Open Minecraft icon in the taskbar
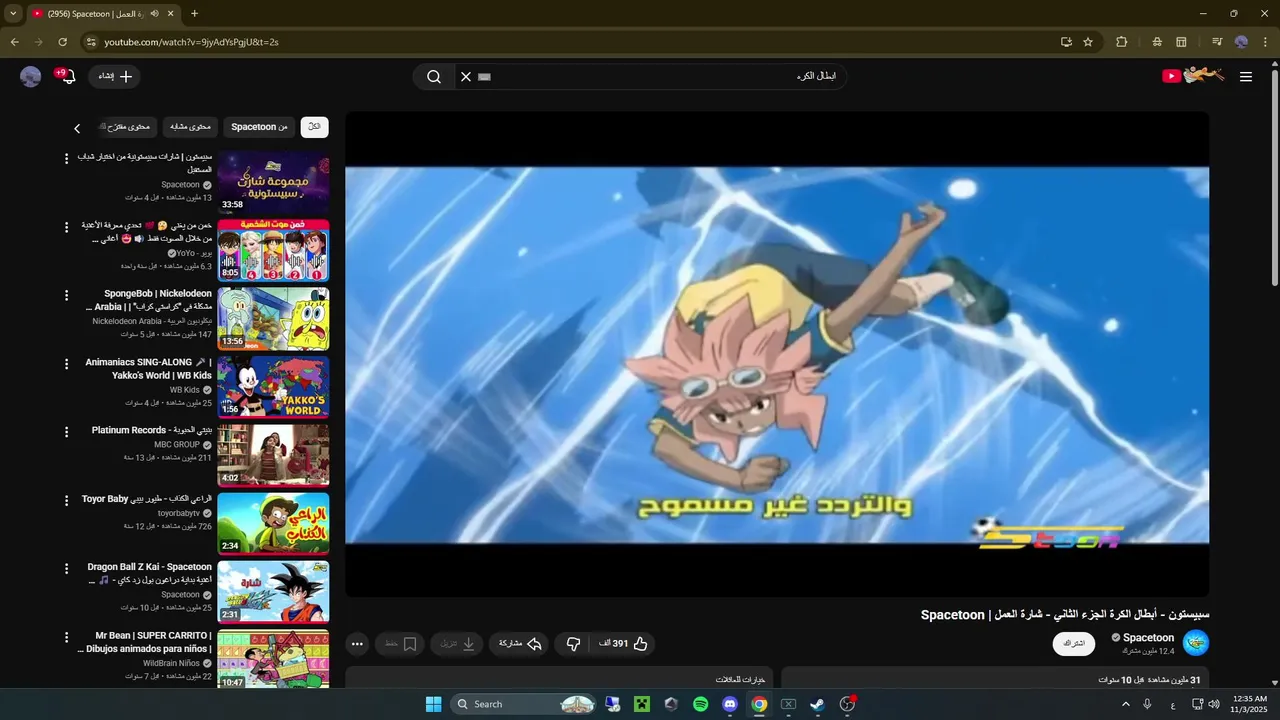The image size is (1280, 720). pos(642,704)
